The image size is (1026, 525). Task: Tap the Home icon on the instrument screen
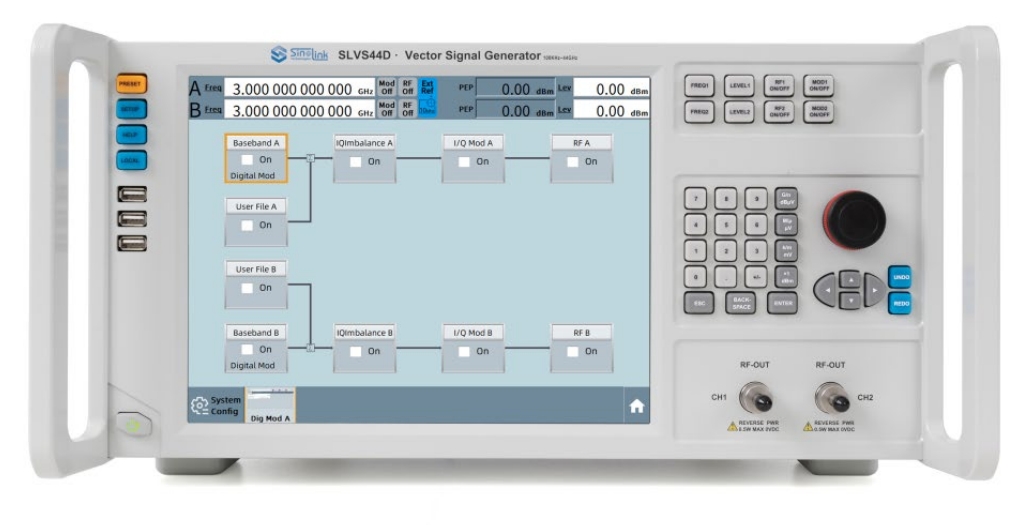pyautogui.click(x=636, y=407)
